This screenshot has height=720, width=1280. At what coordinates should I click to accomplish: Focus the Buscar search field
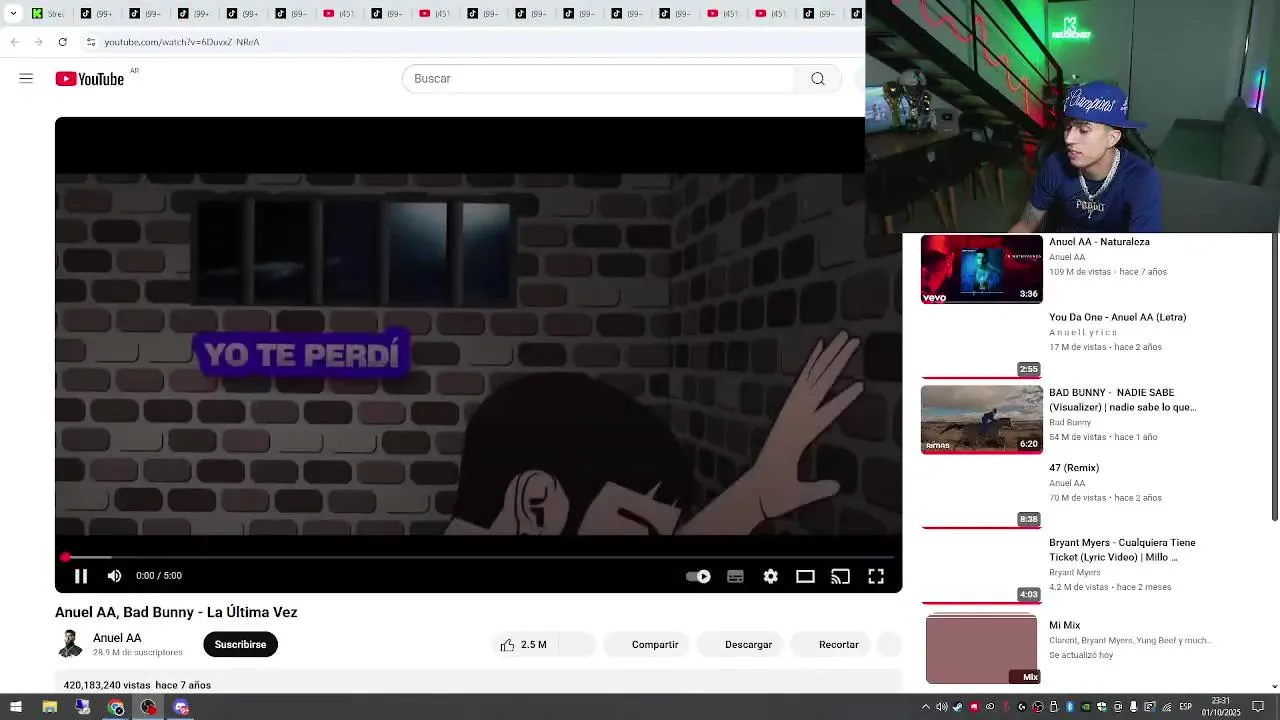[x=600, y=79]
